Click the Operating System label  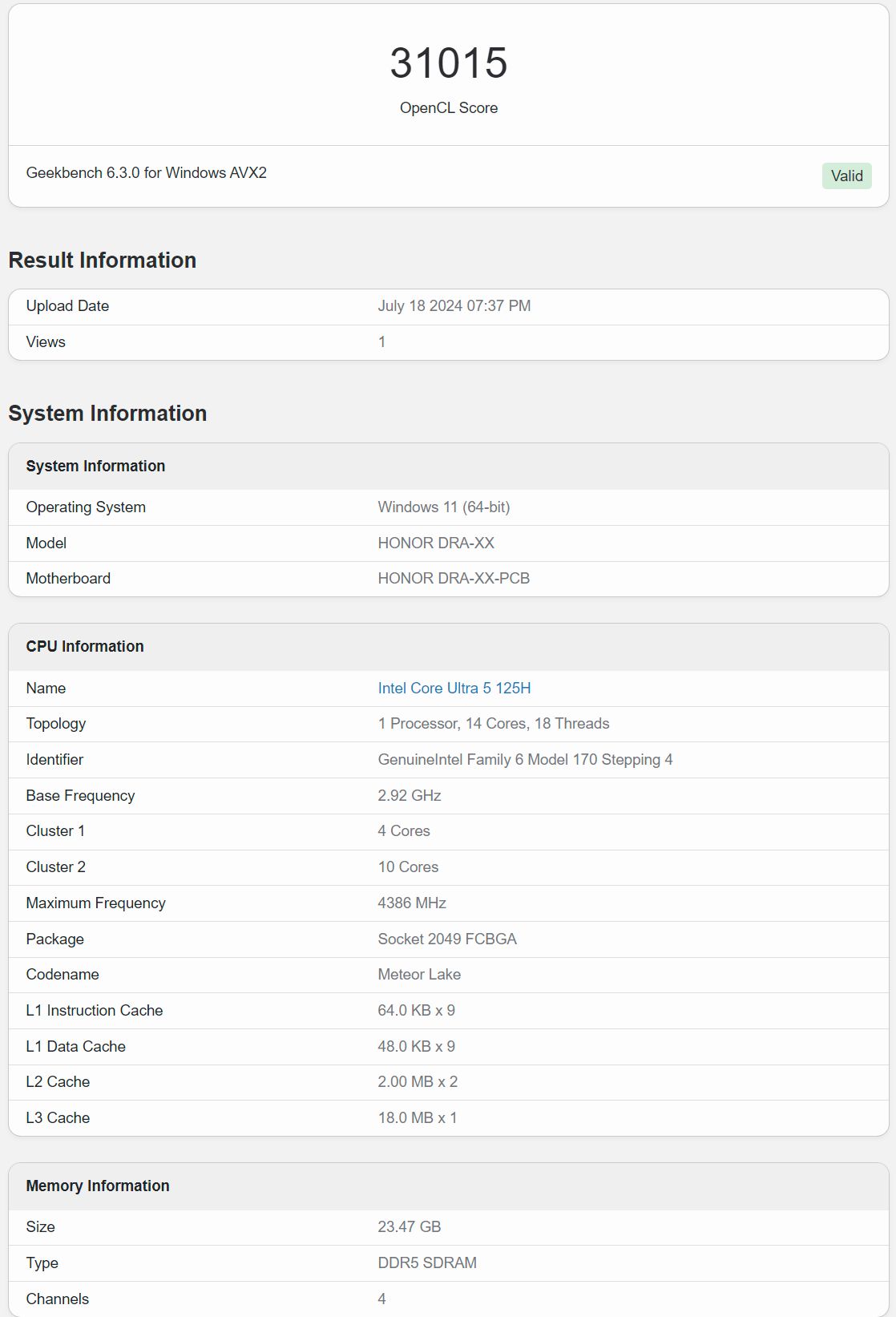click(86, 507)
